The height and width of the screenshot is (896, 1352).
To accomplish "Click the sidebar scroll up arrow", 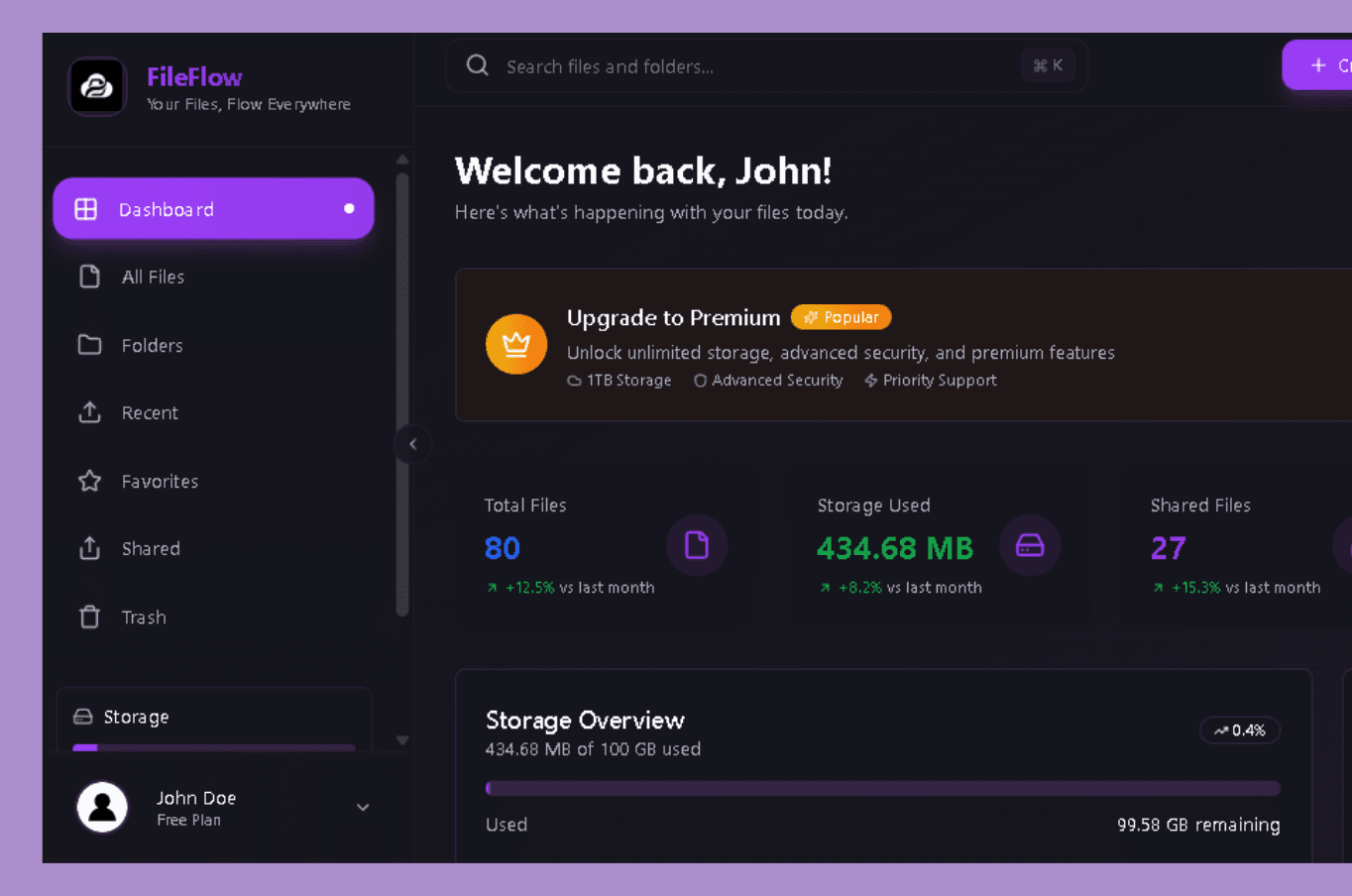I will click(x=402, y=159).
